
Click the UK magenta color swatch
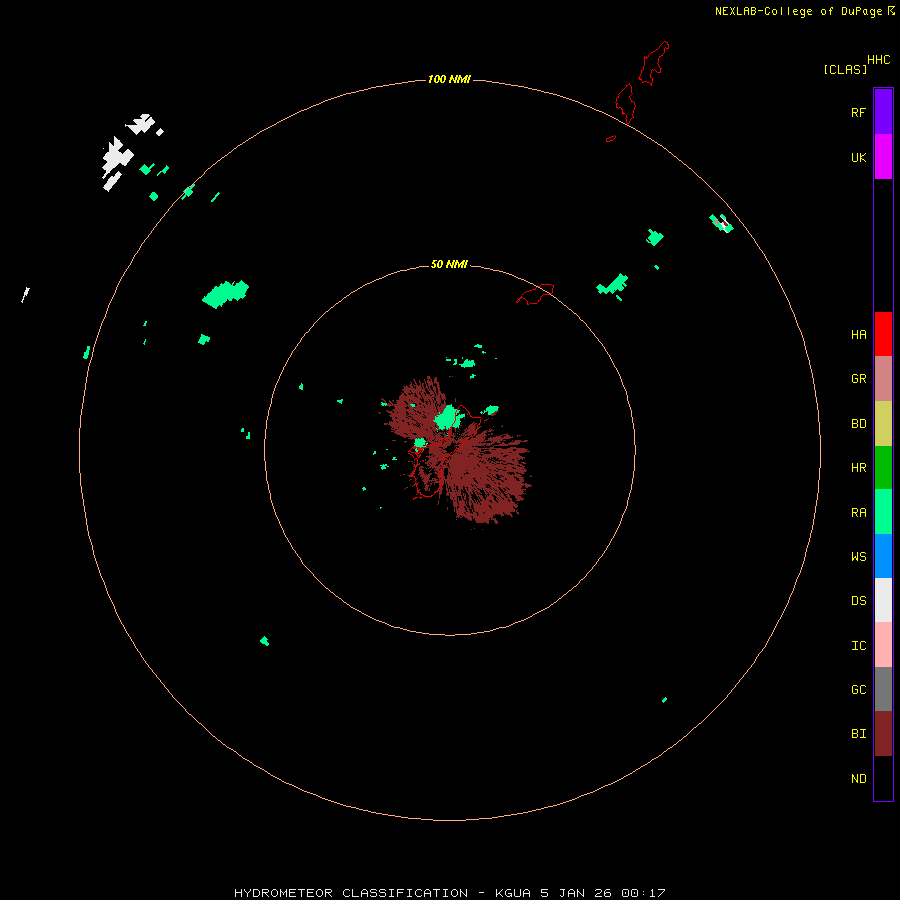coord(883,157)
